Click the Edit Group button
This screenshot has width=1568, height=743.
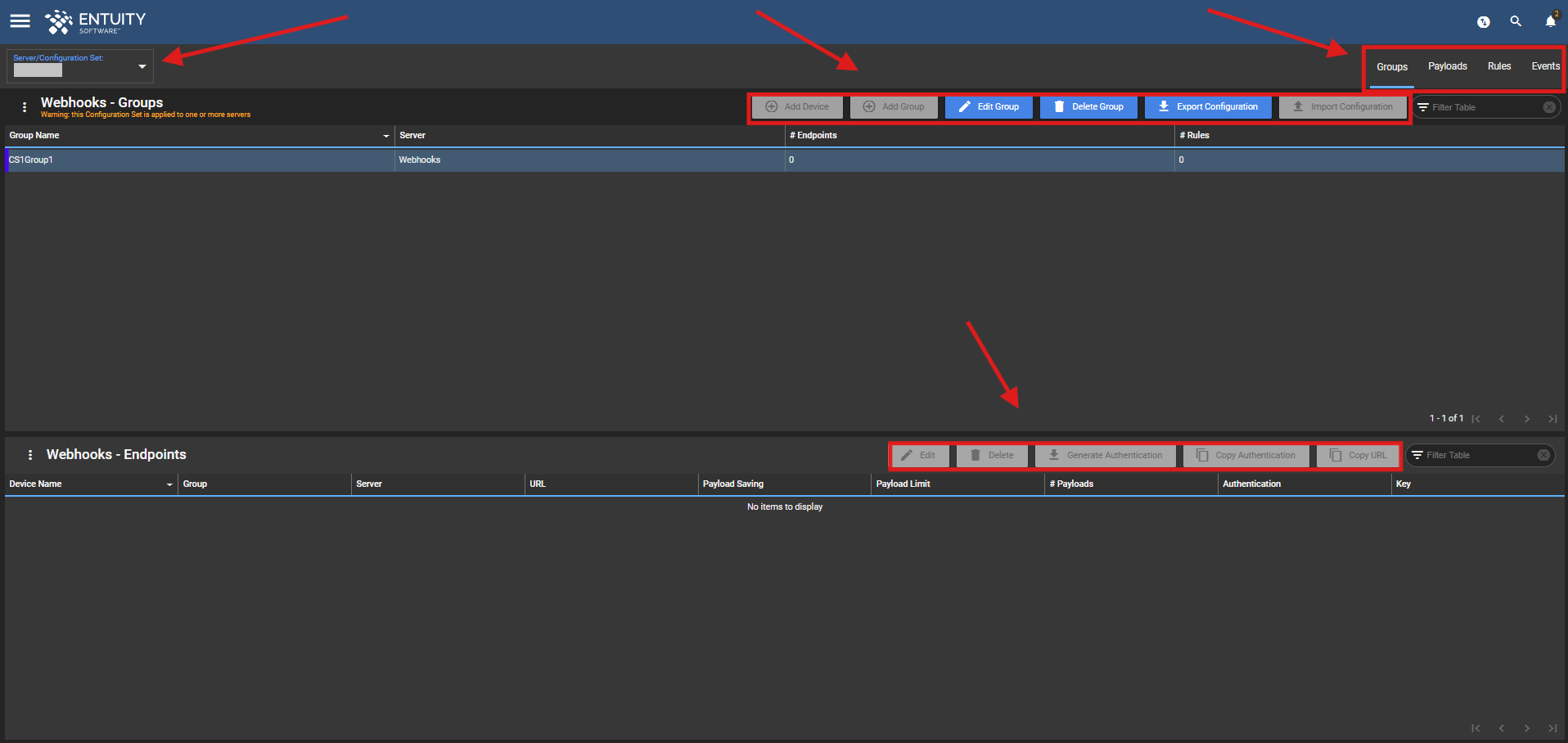point(989,107)
